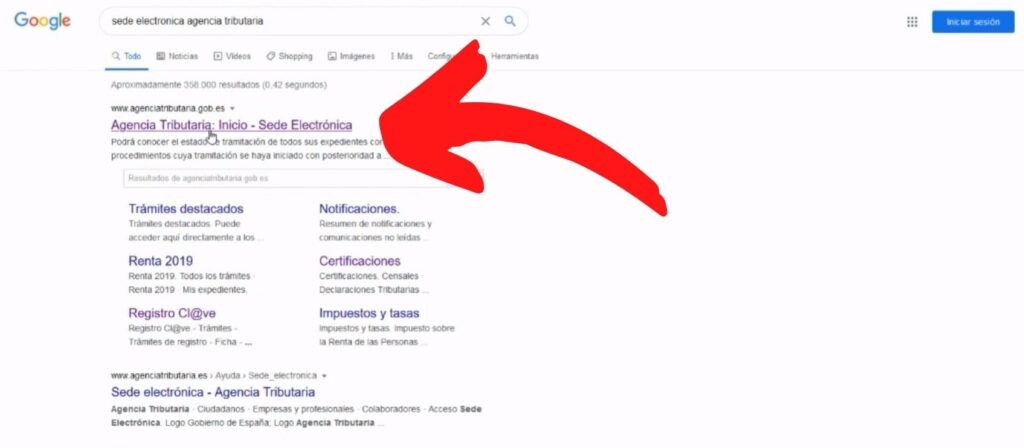The height and width of the screenshot is (448, 1024).
Task: Switch to the Imágenes tab
Action: (351, 56)
